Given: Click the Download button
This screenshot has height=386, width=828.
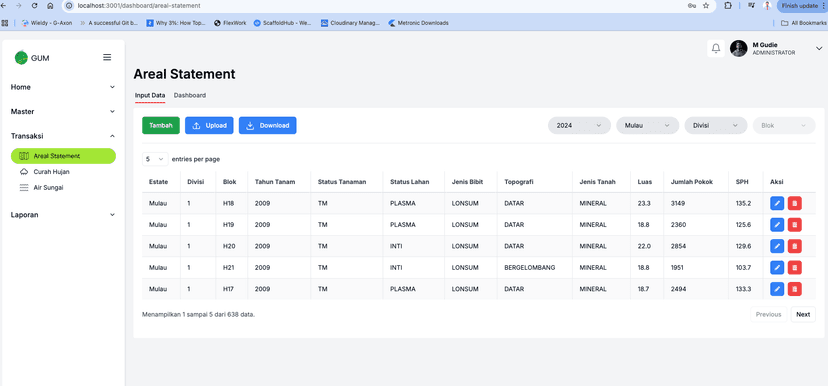Looking at the screenshot, I should (x=268, y=125).
